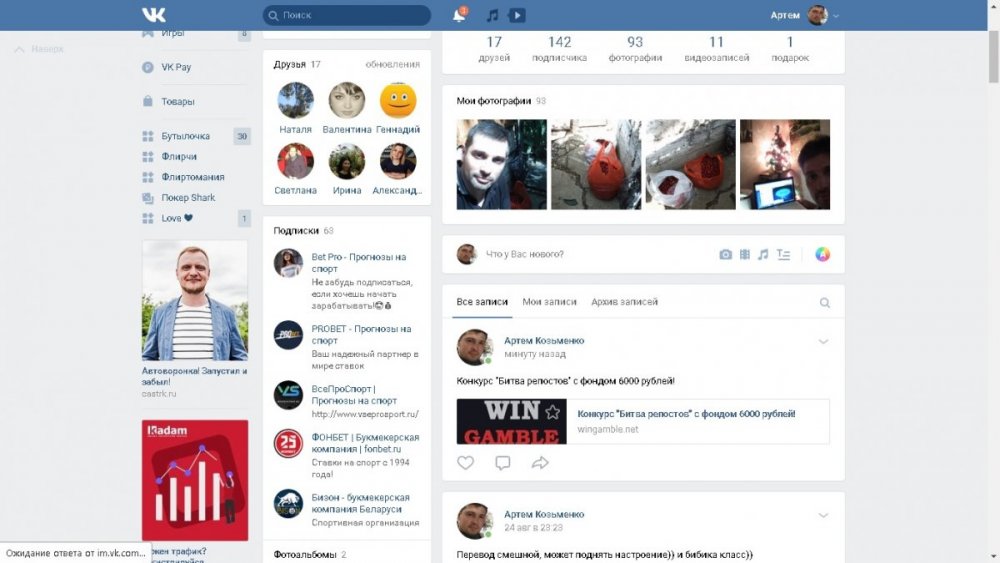Click the обновления link in friends block
The height and width of the screenshot is (563, 1000).
click(x=392, y=64)
